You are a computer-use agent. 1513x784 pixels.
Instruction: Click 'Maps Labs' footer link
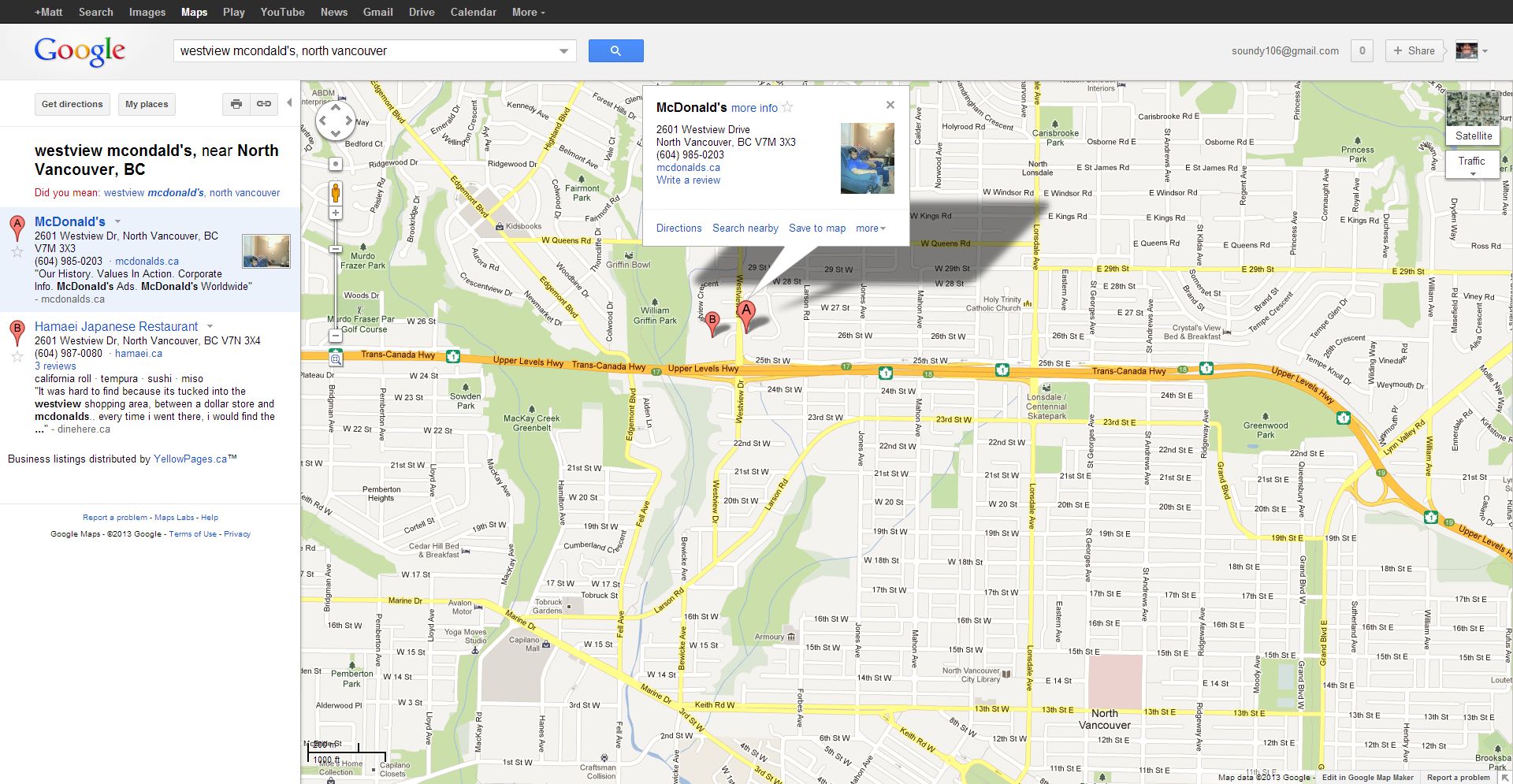pyautogui.click(x=174, y=518)
